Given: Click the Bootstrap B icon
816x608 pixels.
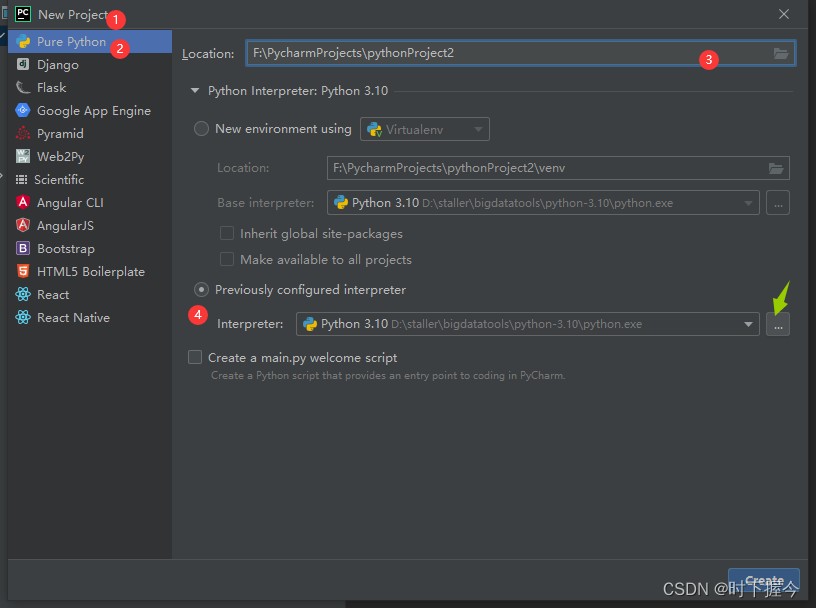Looking at the screenshot, I should (23, 248).
